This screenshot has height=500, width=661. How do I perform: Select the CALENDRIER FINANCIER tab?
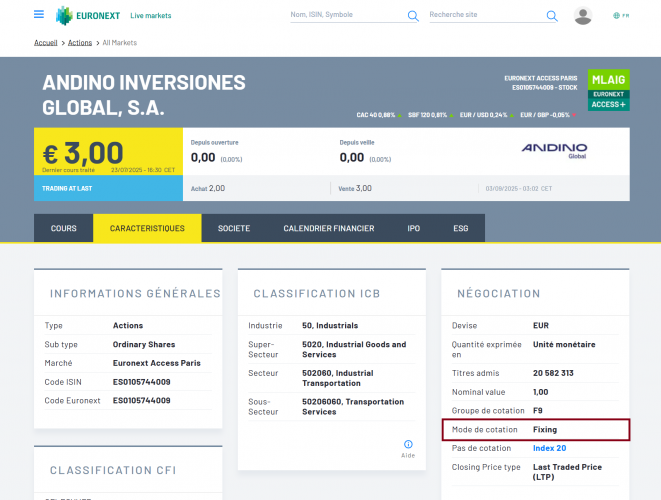[328, 228]
